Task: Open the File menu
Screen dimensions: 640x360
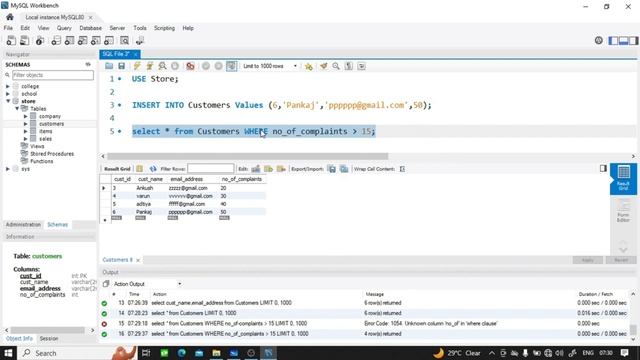Action: coord(8,28)
